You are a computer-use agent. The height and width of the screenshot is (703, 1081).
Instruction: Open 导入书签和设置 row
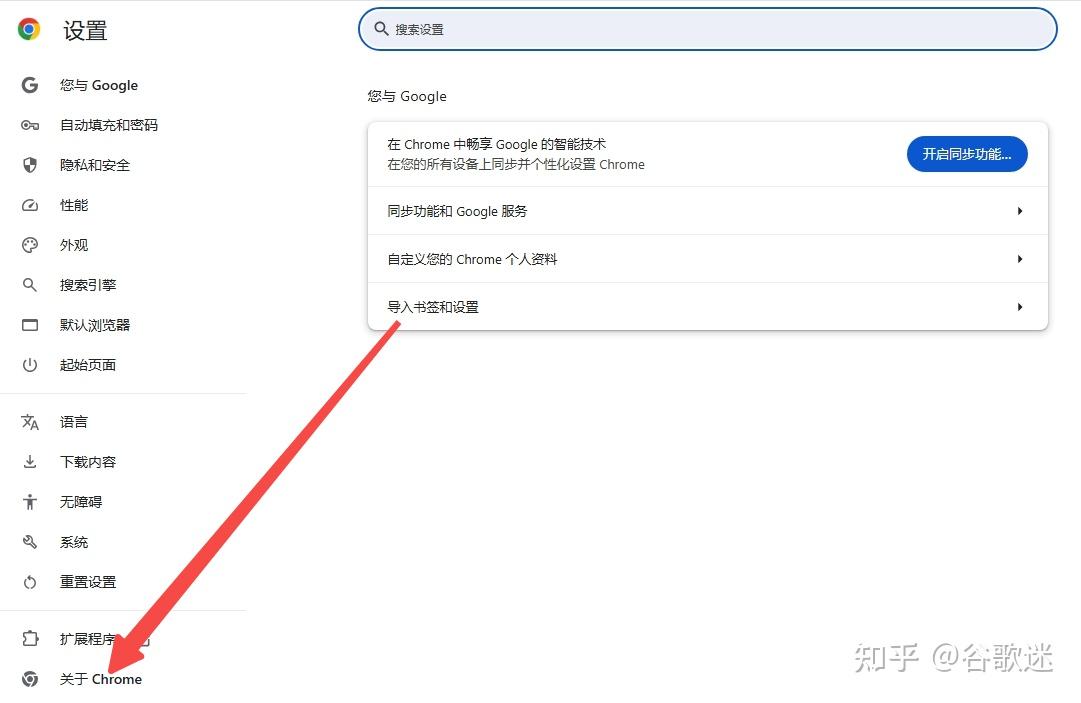click(708, 307)
